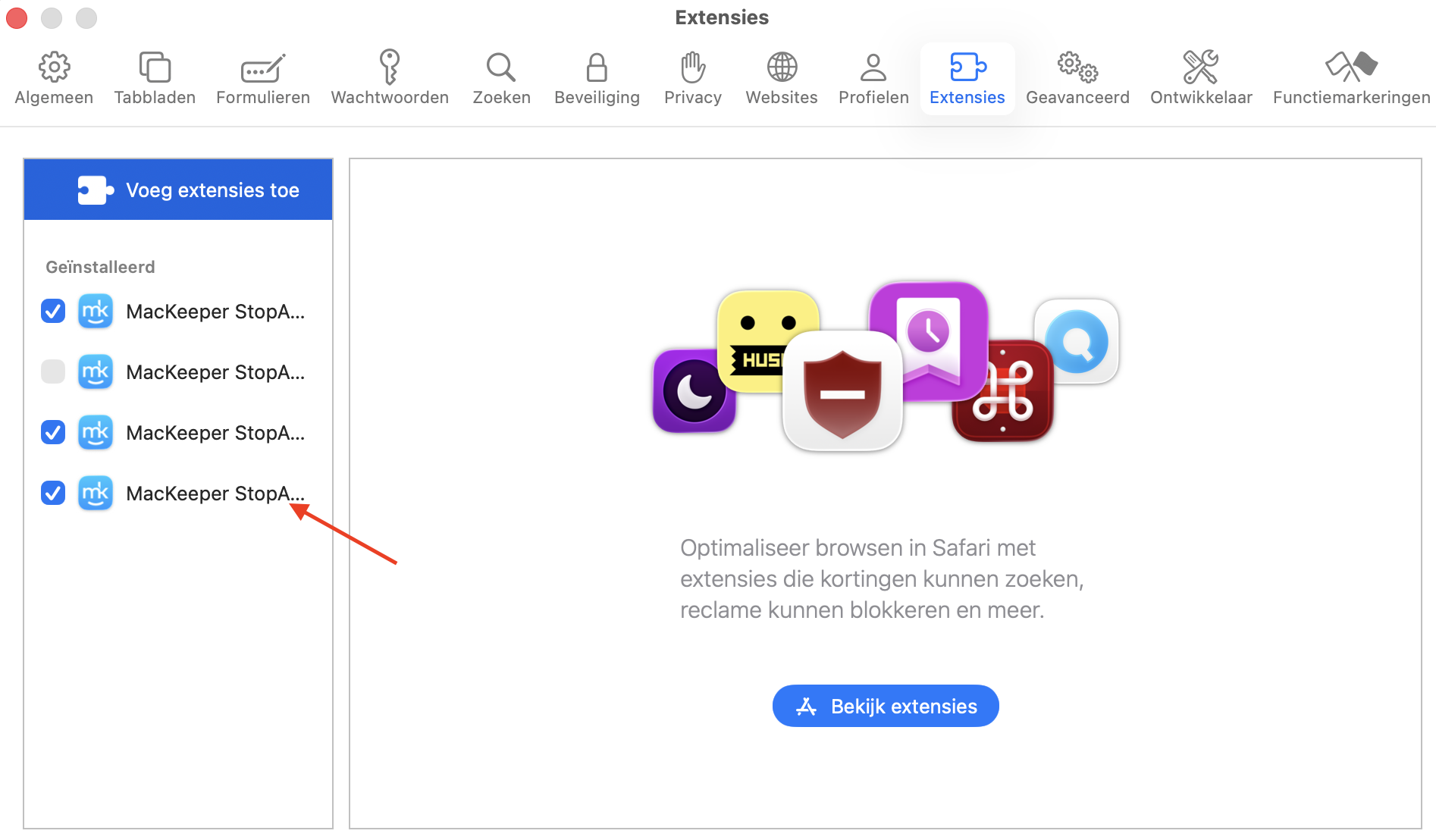Click the red command-key app image
Image resolution: width=1436 pixels, height=840 pixels.
(1003, 390)
